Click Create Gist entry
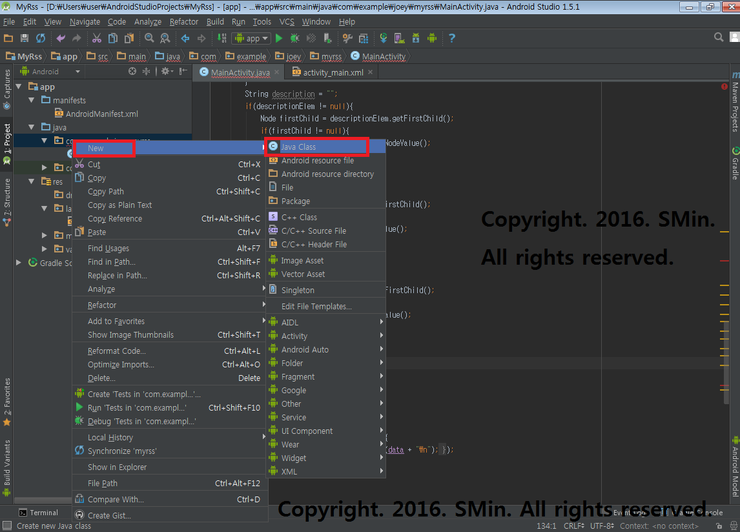740x532 pixels. pos(169,515)
